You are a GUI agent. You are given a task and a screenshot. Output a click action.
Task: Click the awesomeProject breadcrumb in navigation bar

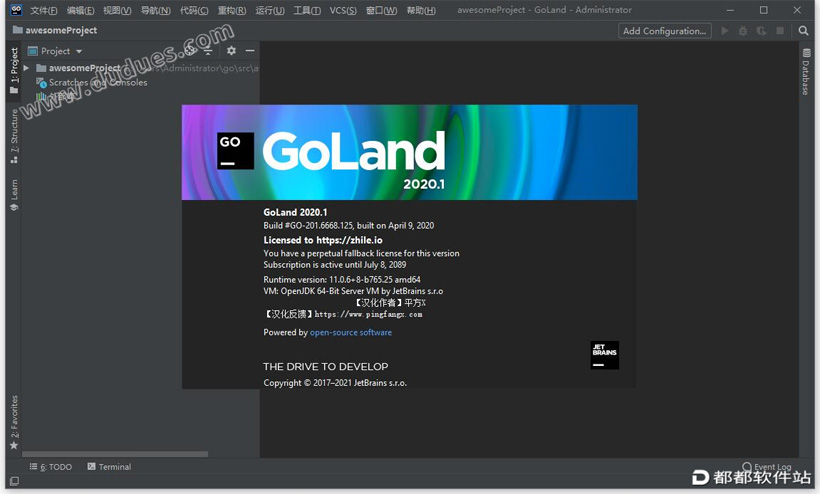tap(55, 30)
